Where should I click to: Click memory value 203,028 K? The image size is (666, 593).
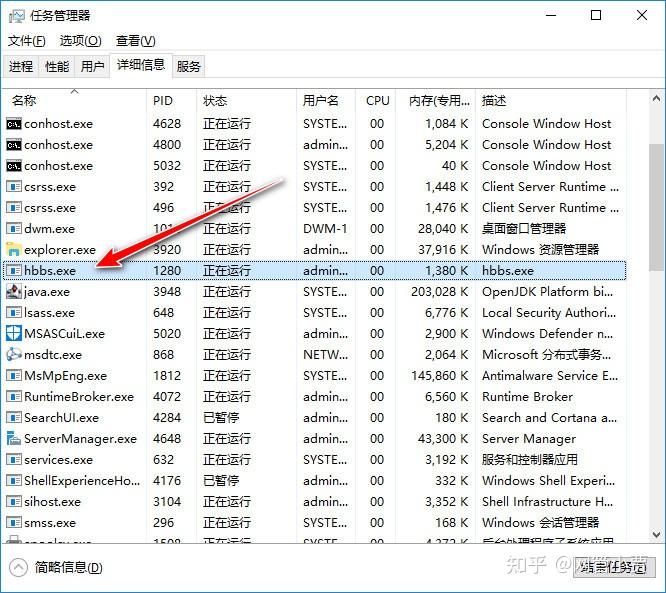[439, 292]
